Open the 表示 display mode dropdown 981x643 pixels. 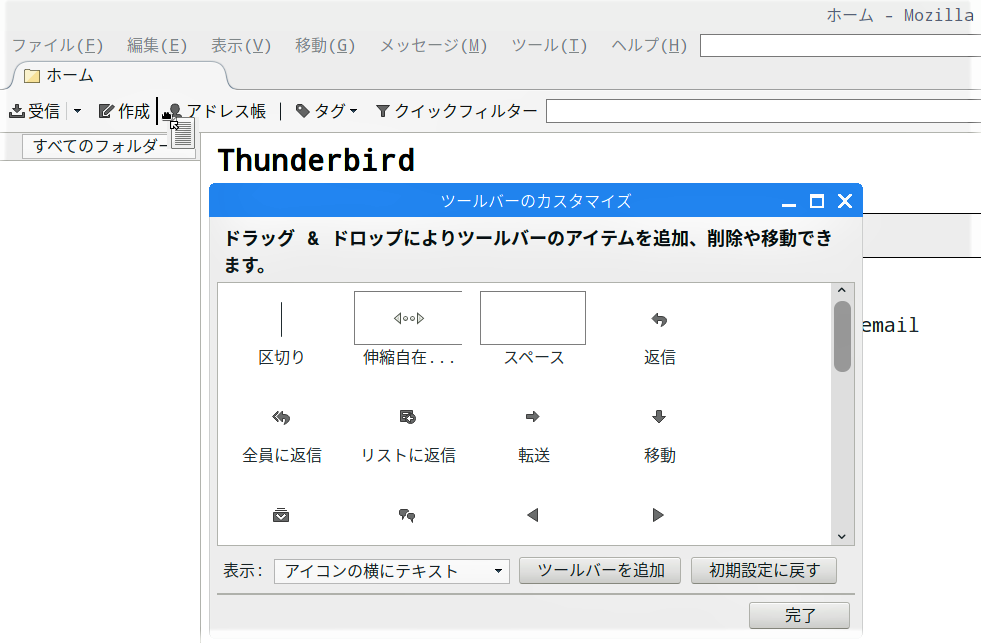point(392,571)
